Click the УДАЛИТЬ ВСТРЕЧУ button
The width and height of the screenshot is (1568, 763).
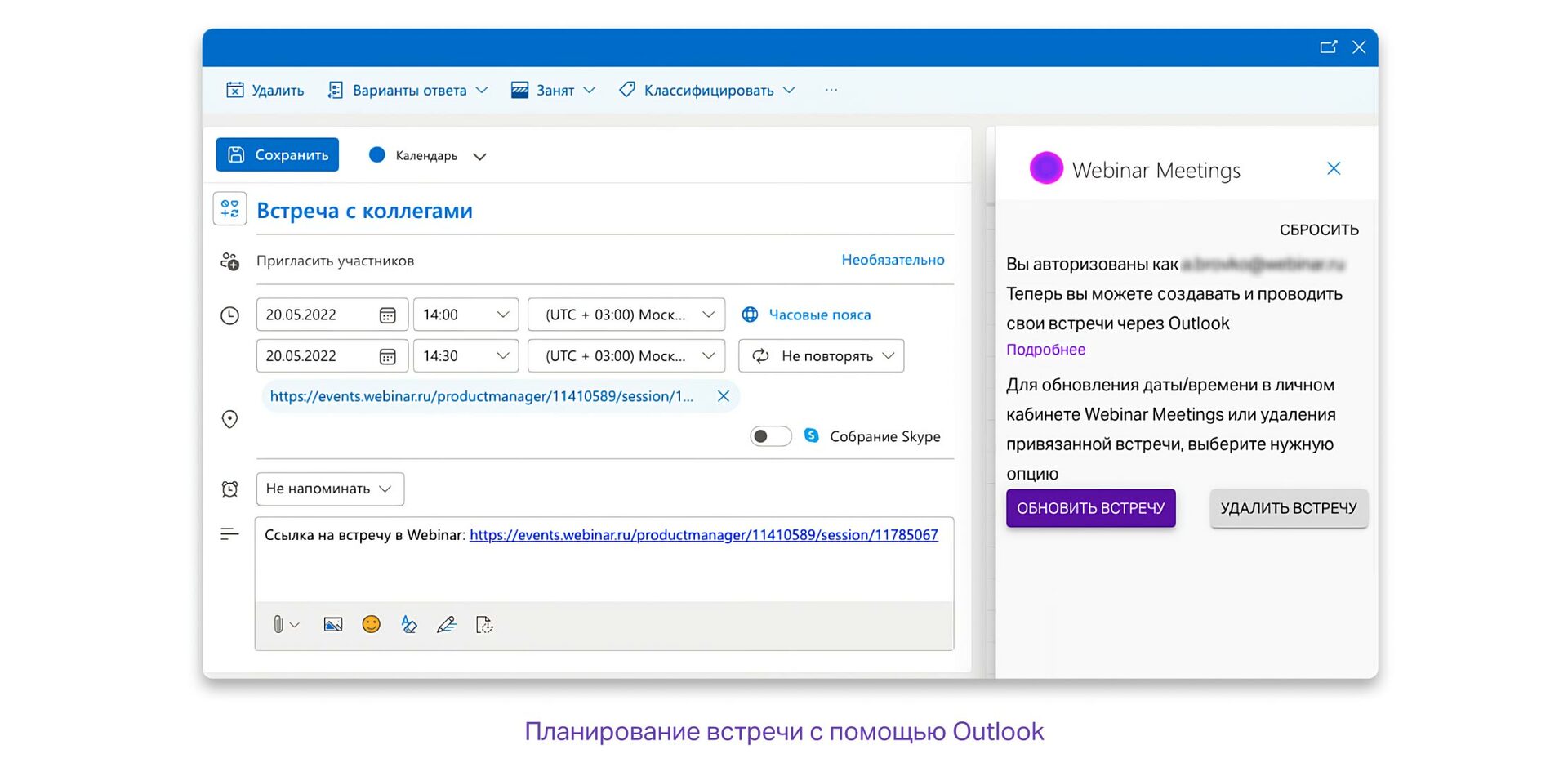point(1289,508)
